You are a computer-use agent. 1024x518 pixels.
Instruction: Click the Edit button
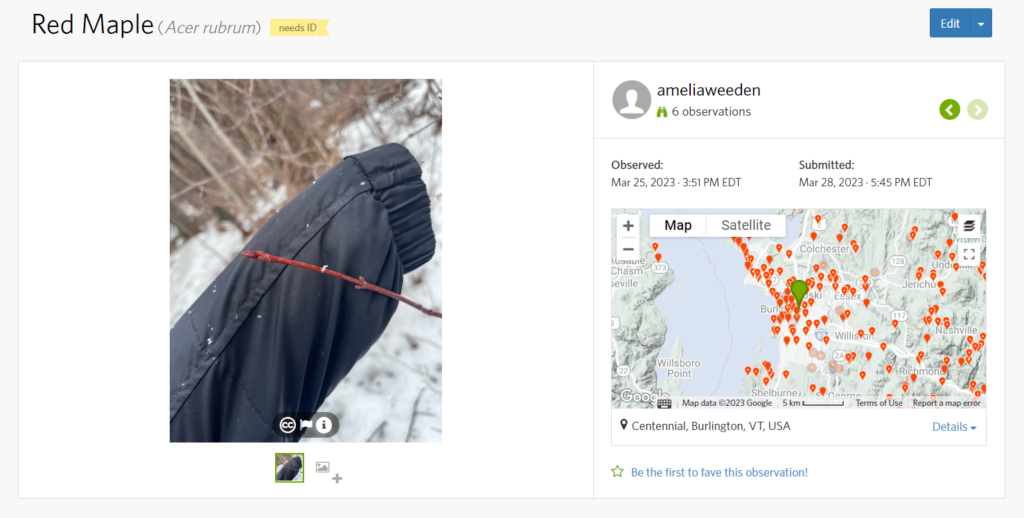click(x=950, y=24)
